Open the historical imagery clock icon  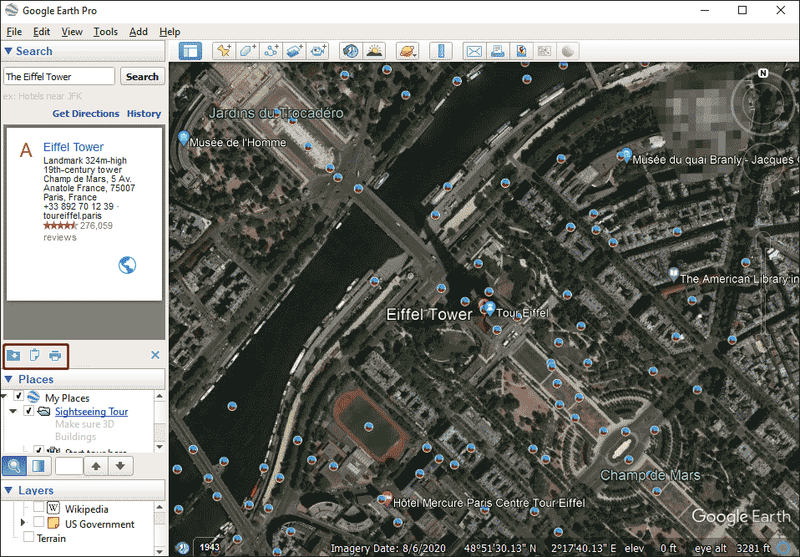(x=351, y=51)
